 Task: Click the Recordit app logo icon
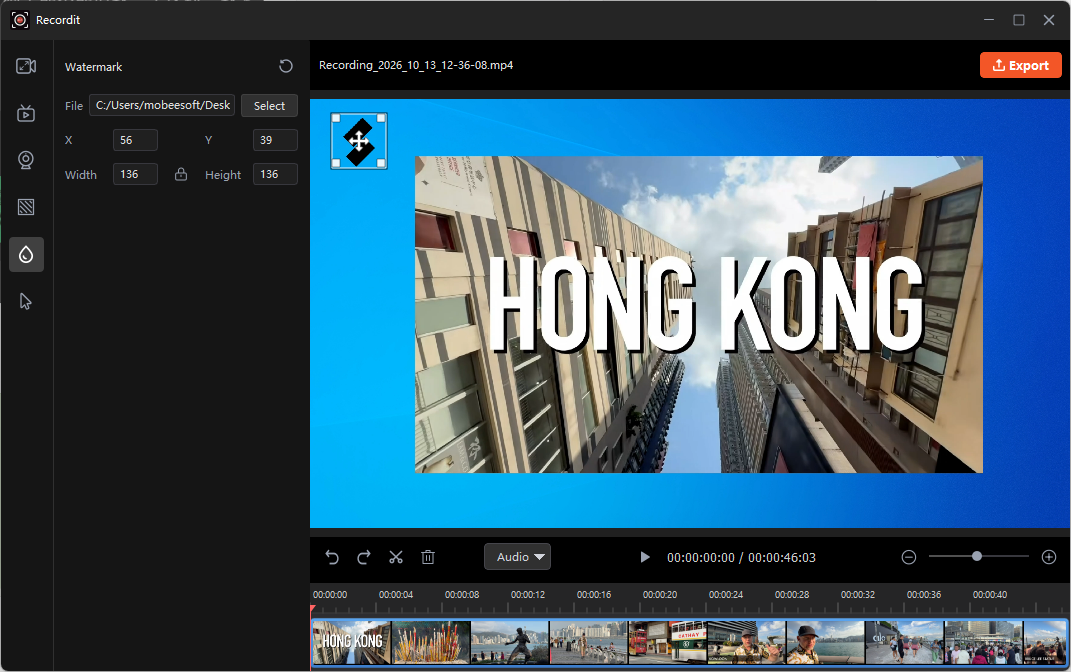tap(20, 20)
